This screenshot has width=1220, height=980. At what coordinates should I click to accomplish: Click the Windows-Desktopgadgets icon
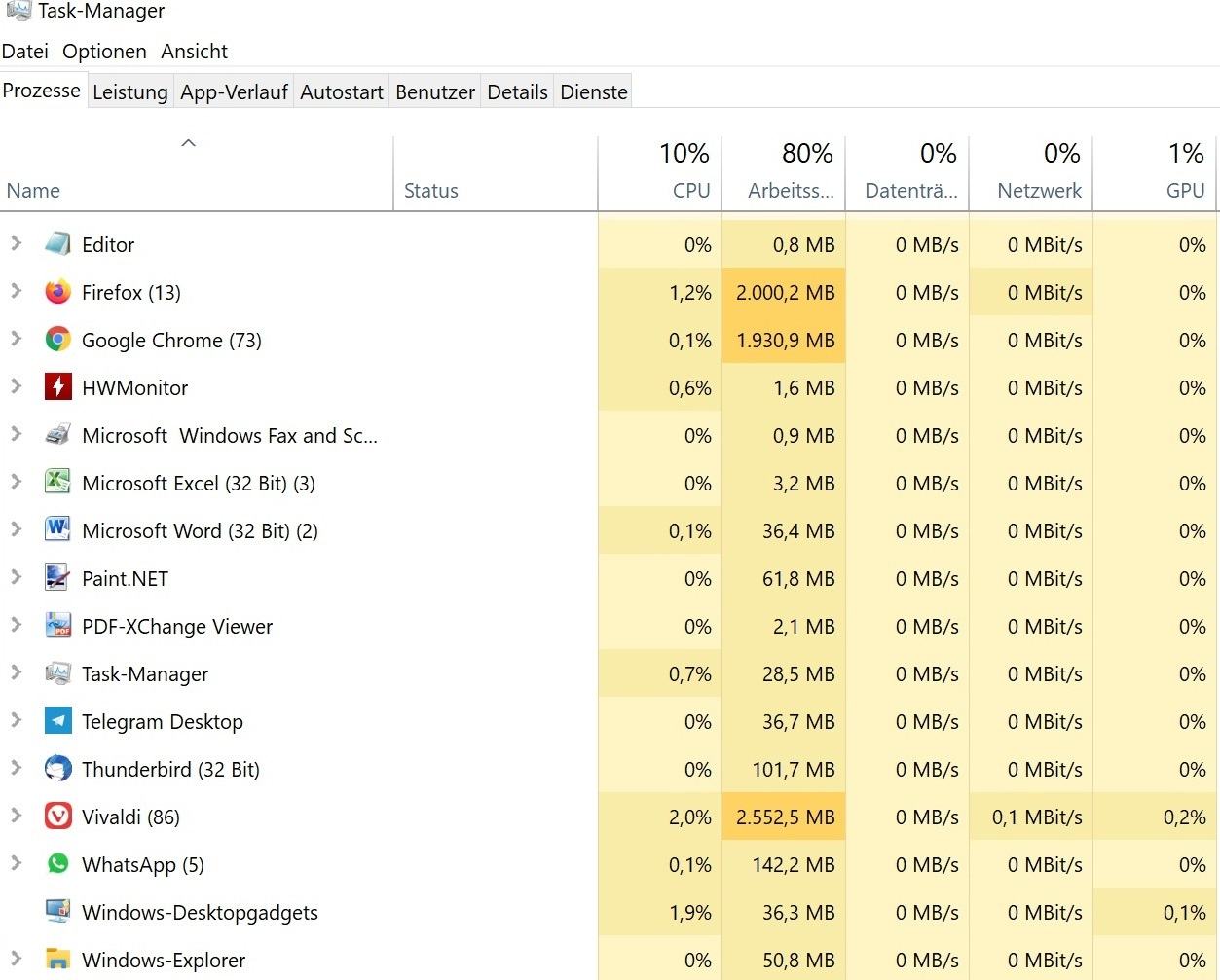click(58, 912)
